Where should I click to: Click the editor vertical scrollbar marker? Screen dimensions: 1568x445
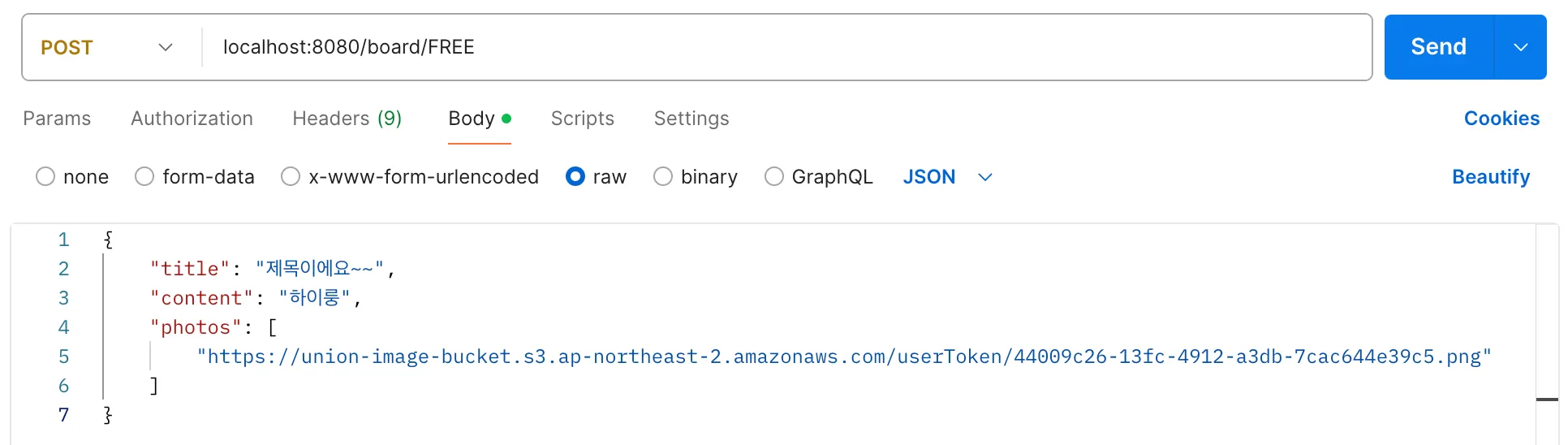click(1547, 400)
